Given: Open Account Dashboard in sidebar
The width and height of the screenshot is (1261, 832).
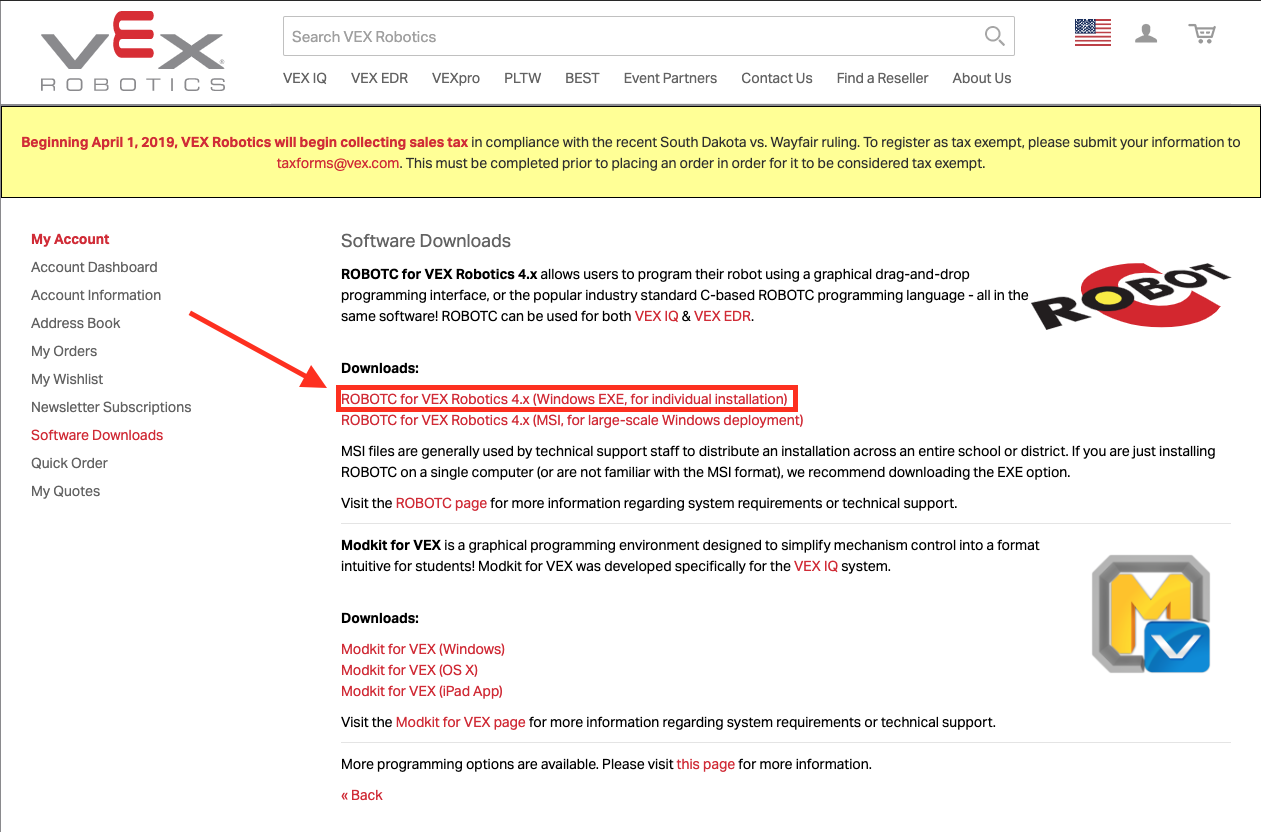Looking at the screenshot, I should coord(94,267).
